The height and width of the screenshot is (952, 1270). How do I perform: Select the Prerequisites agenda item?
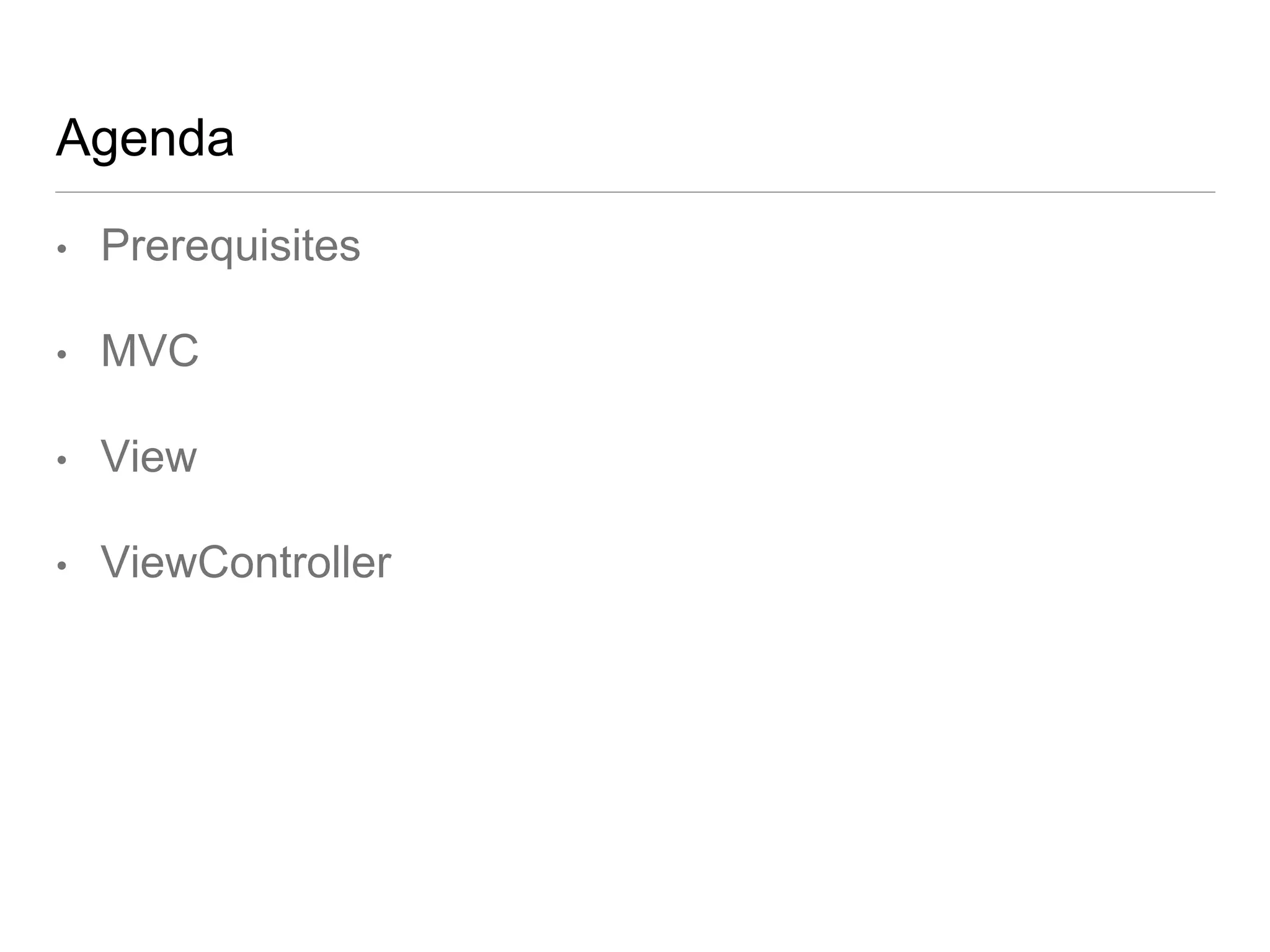coord(230,245)
